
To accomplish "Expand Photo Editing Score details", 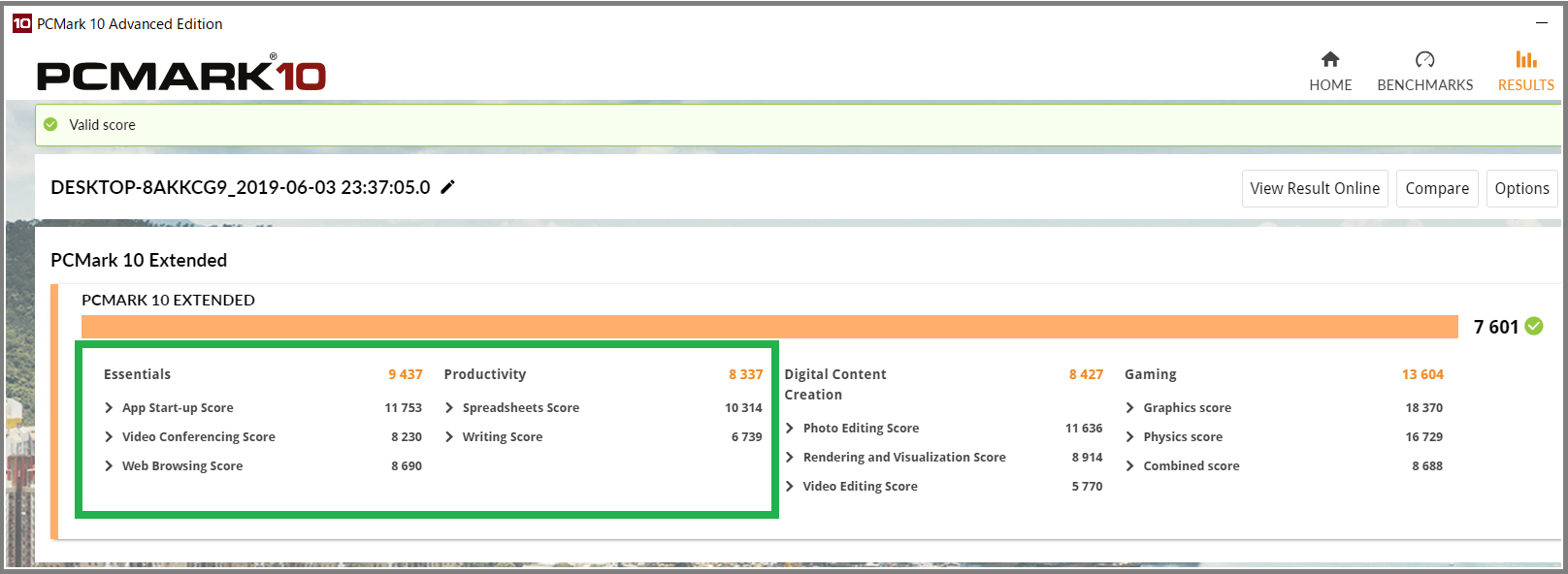I will pos(790,429).
